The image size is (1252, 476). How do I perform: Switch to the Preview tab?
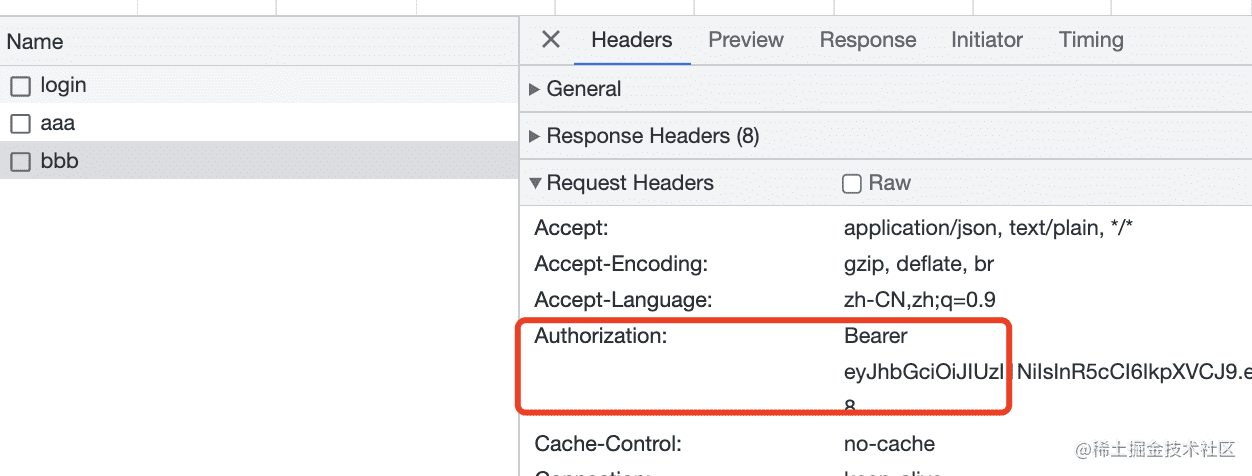[745, 40]
